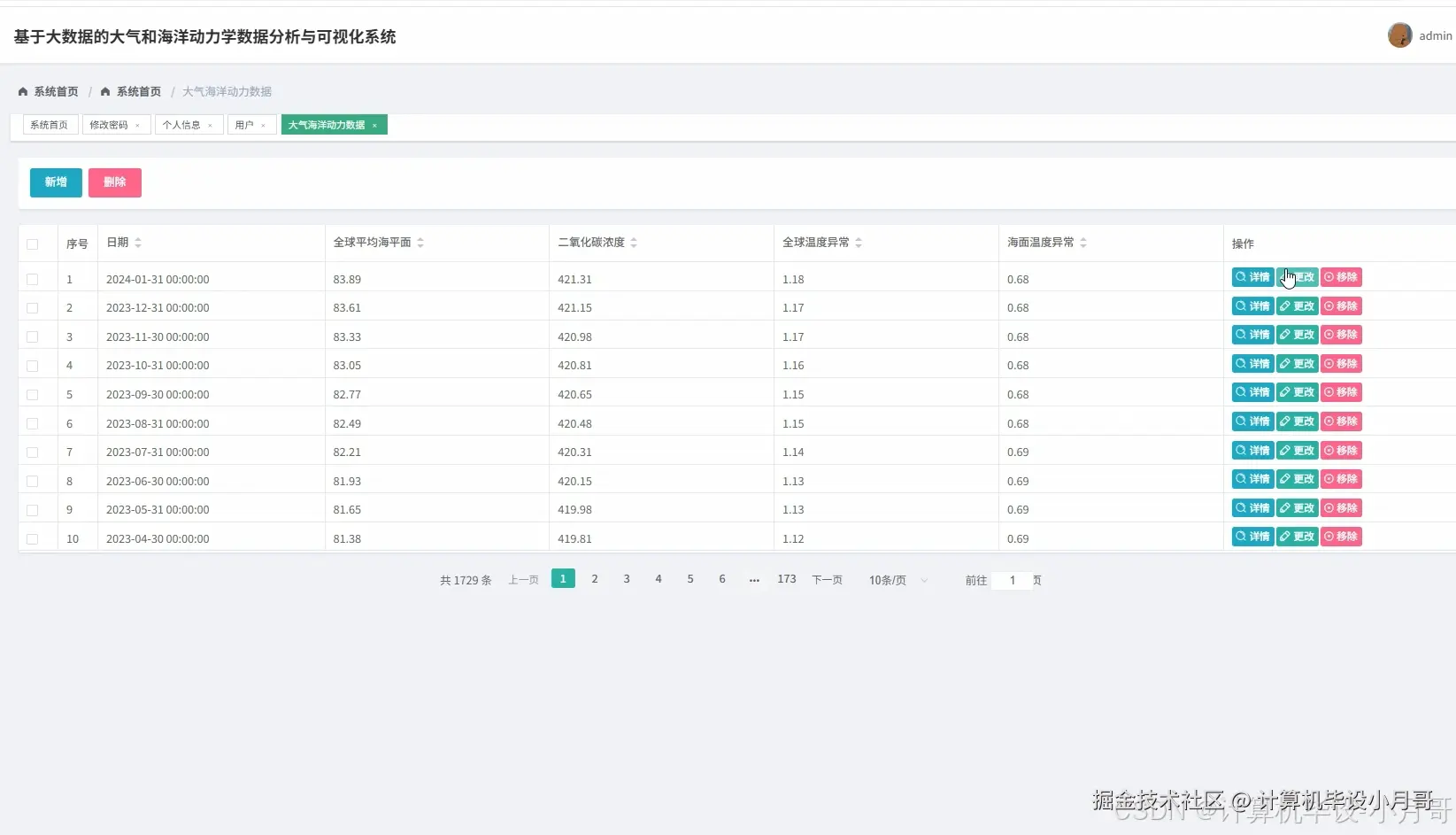View 详情 for row 2023-06-30
1456x835 pixels.
click(x=1252, y=479)
